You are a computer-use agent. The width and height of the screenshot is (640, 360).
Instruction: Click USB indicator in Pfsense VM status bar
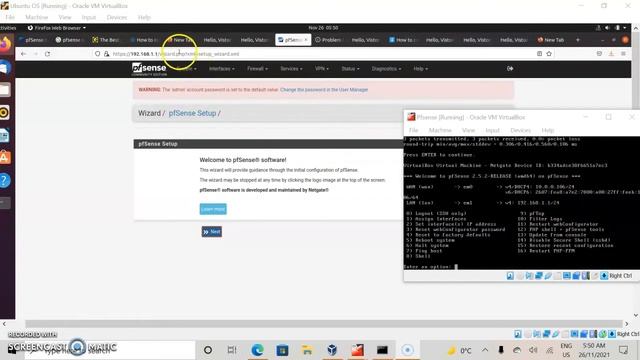(548, 276)
